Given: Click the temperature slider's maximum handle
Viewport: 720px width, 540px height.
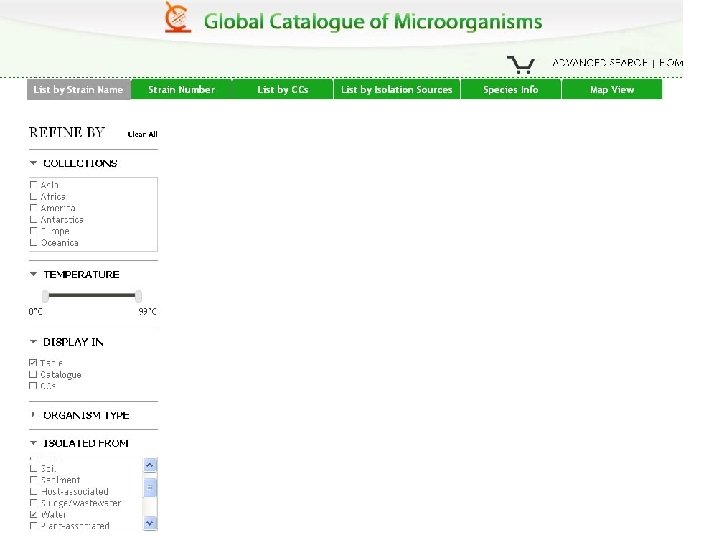Looking at the screenshot, I should coord(139,295).
